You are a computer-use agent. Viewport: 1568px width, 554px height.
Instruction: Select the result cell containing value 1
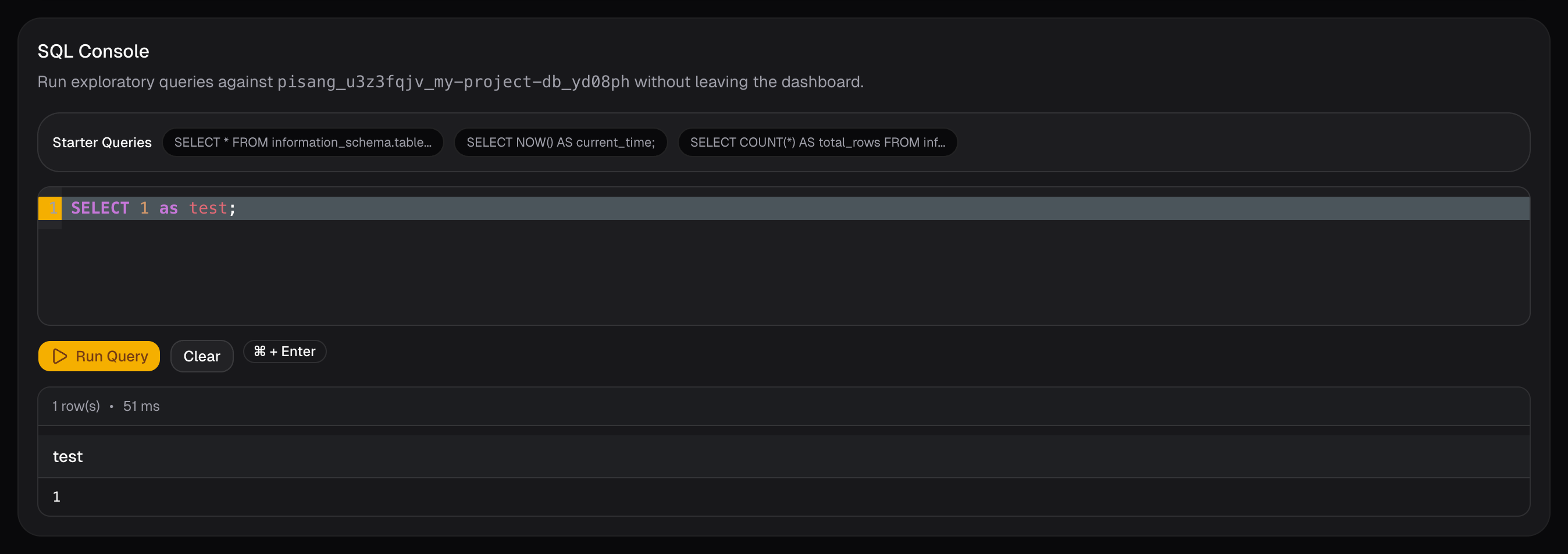pyautogui.click(x=56, y=496)
